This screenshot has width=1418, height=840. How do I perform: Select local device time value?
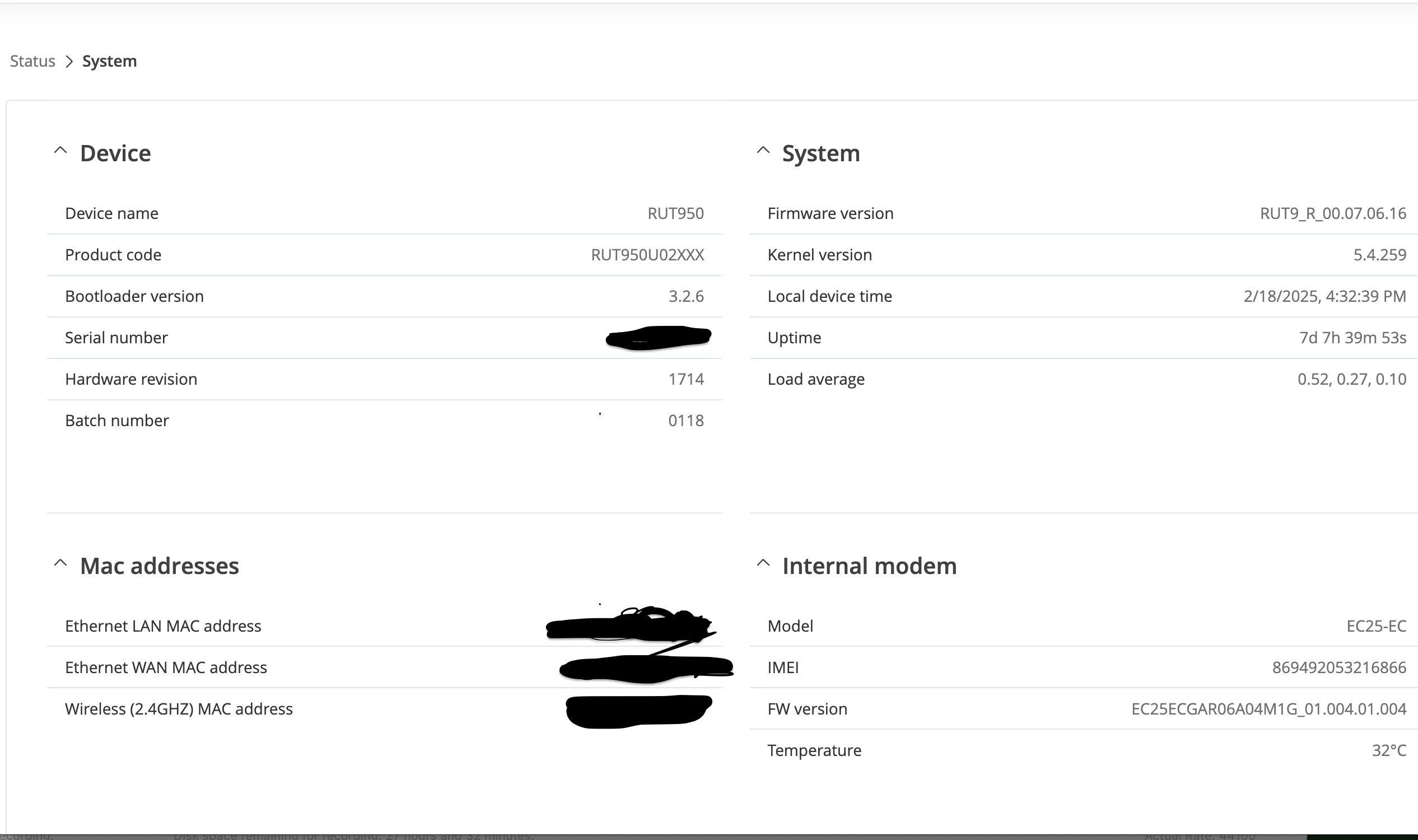1324,296
